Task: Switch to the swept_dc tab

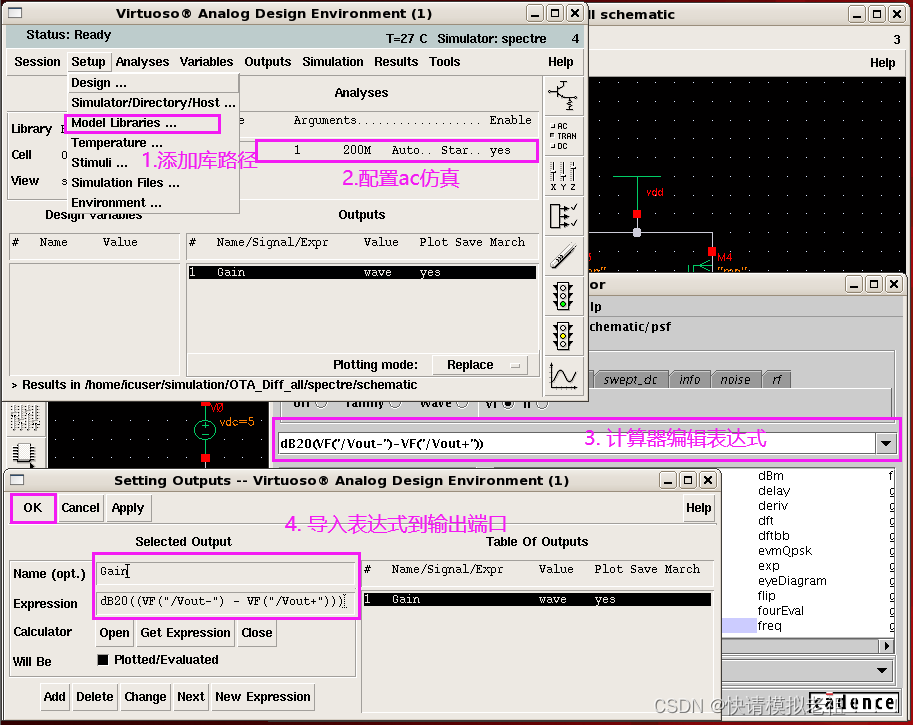Action: (x=630, y=380)
